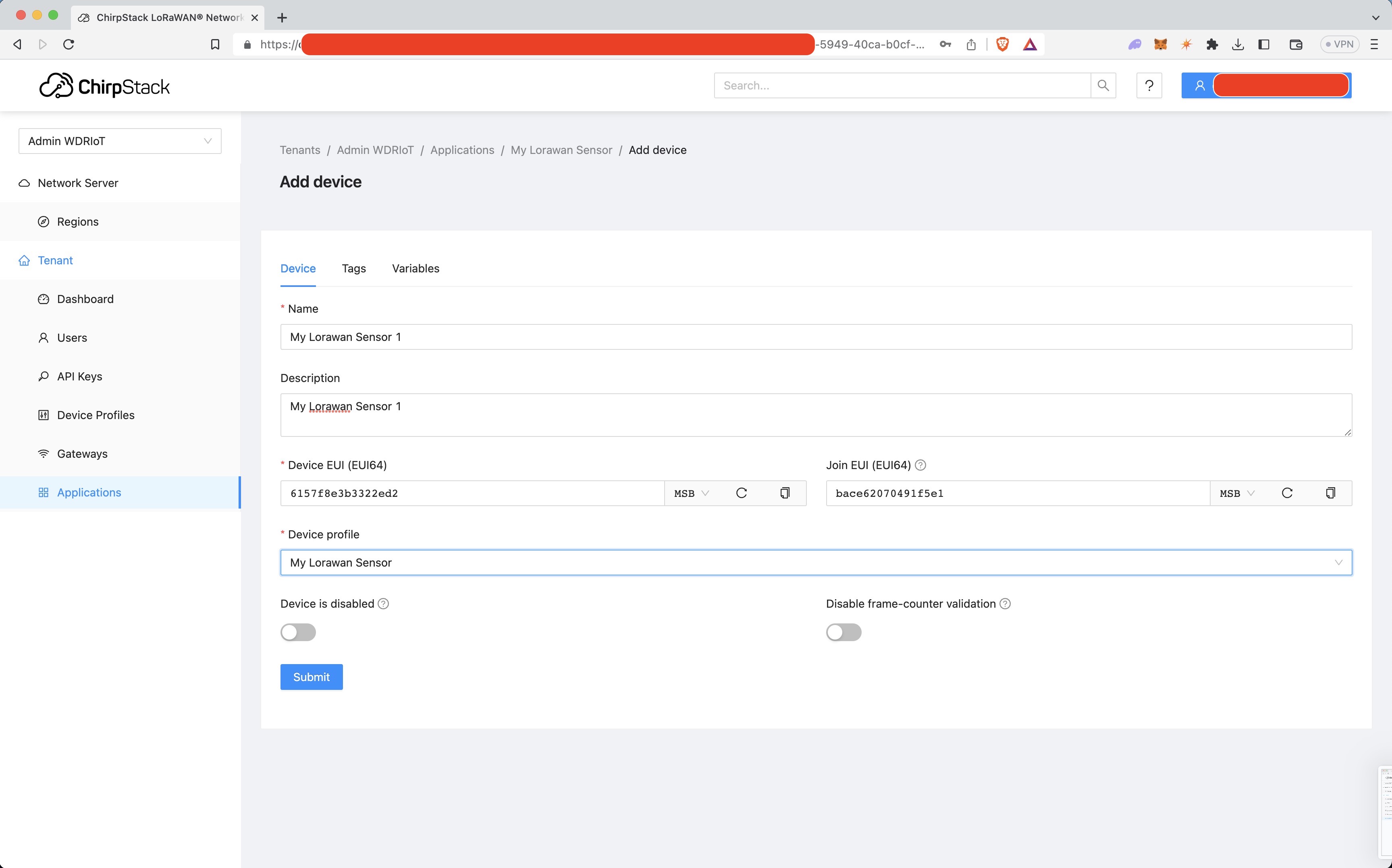Click into the Name input field
The image size is (1392, 868).
coord(816,337)
